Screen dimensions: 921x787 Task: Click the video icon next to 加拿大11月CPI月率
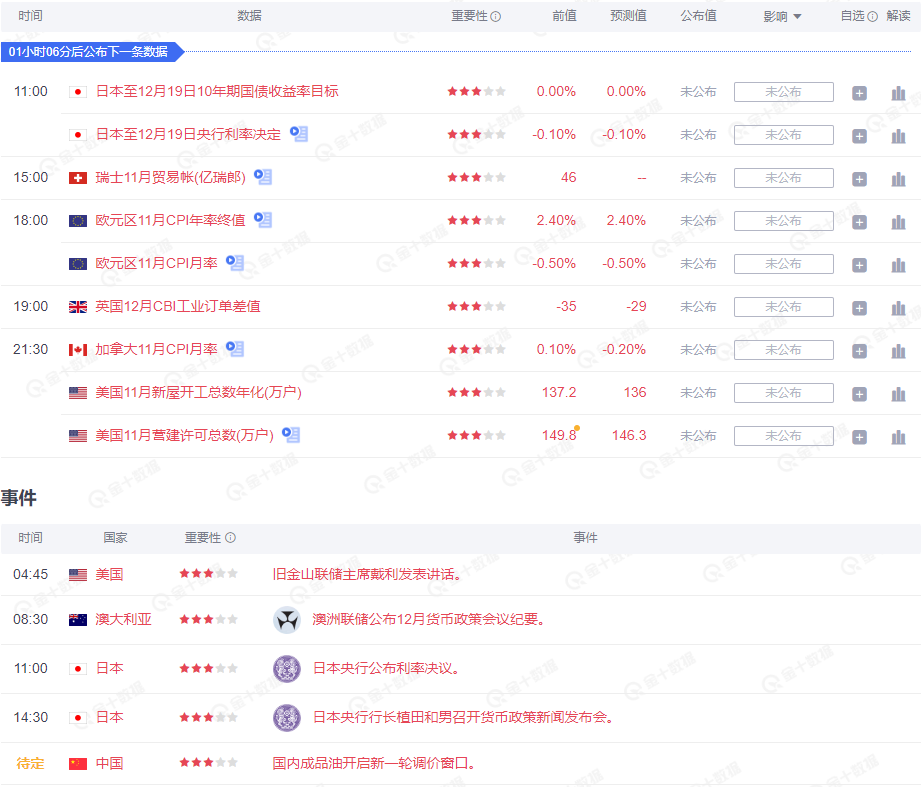click(235, 349)
